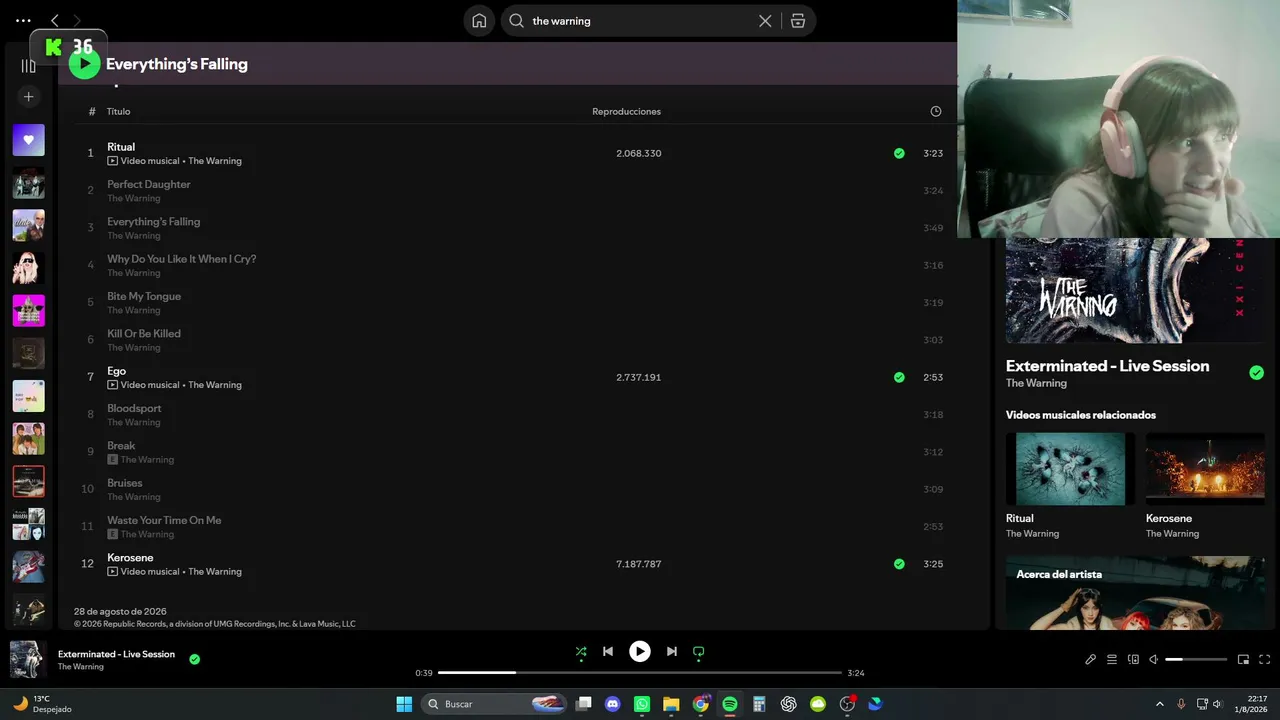Sort by the Reproducciones column header
Viewport: 1280px width, 720px height.
(626, 111)
